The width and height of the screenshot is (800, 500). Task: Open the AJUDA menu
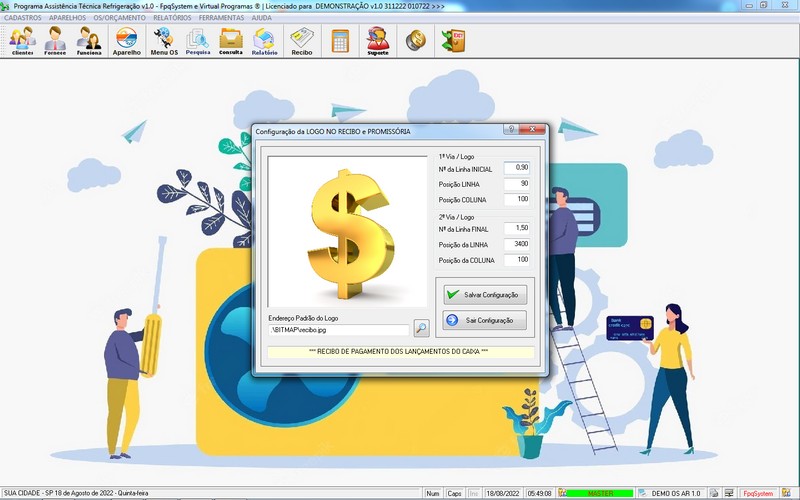click(261, 18)
